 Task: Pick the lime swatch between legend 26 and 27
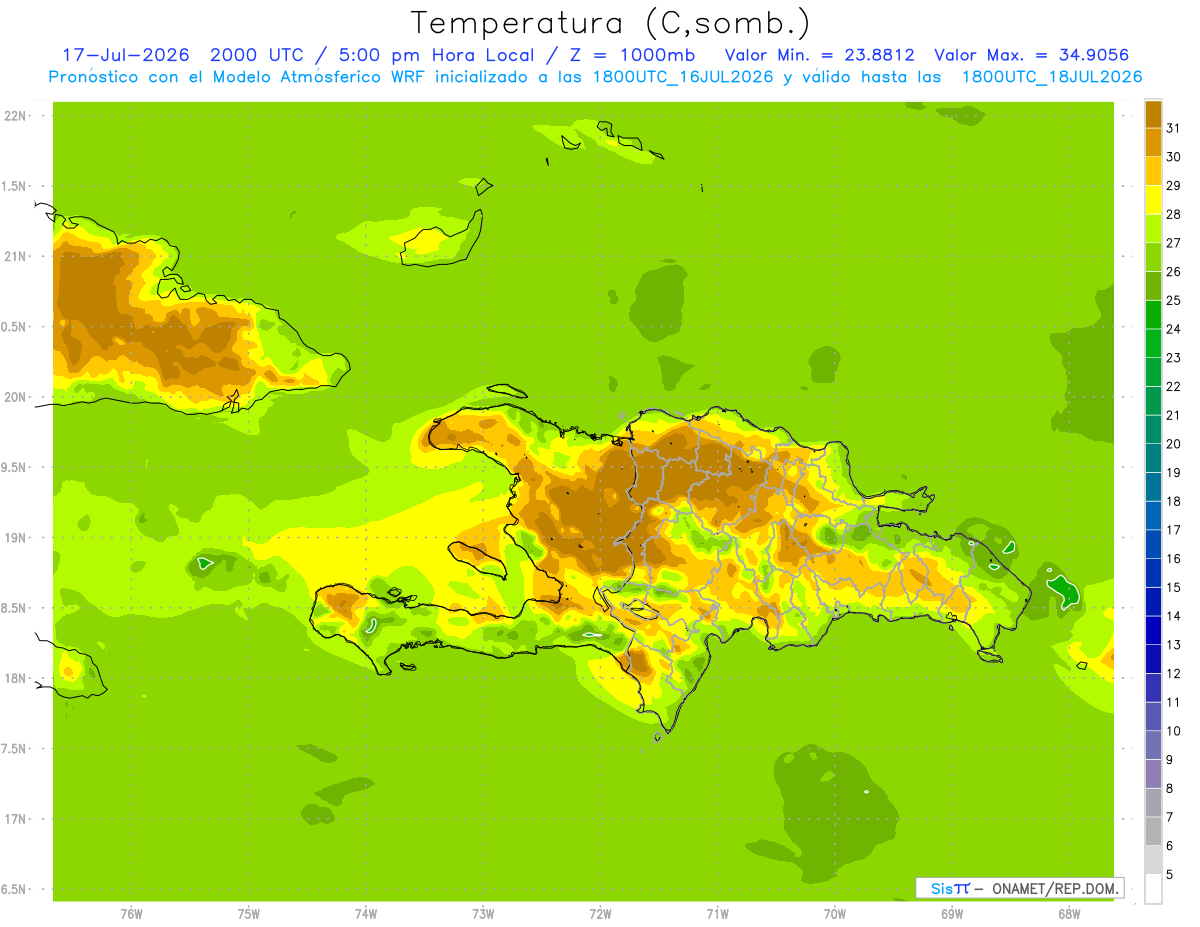click(x=1153, y=257)
